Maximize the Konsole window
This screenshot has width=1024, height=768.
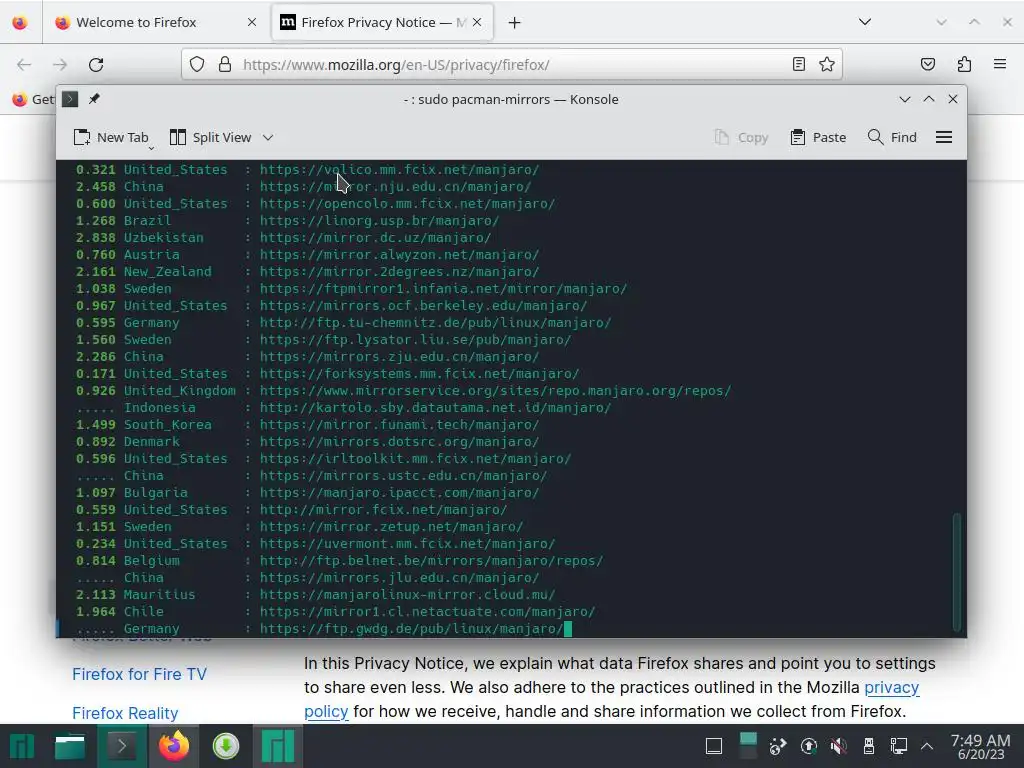click(929, 99)
